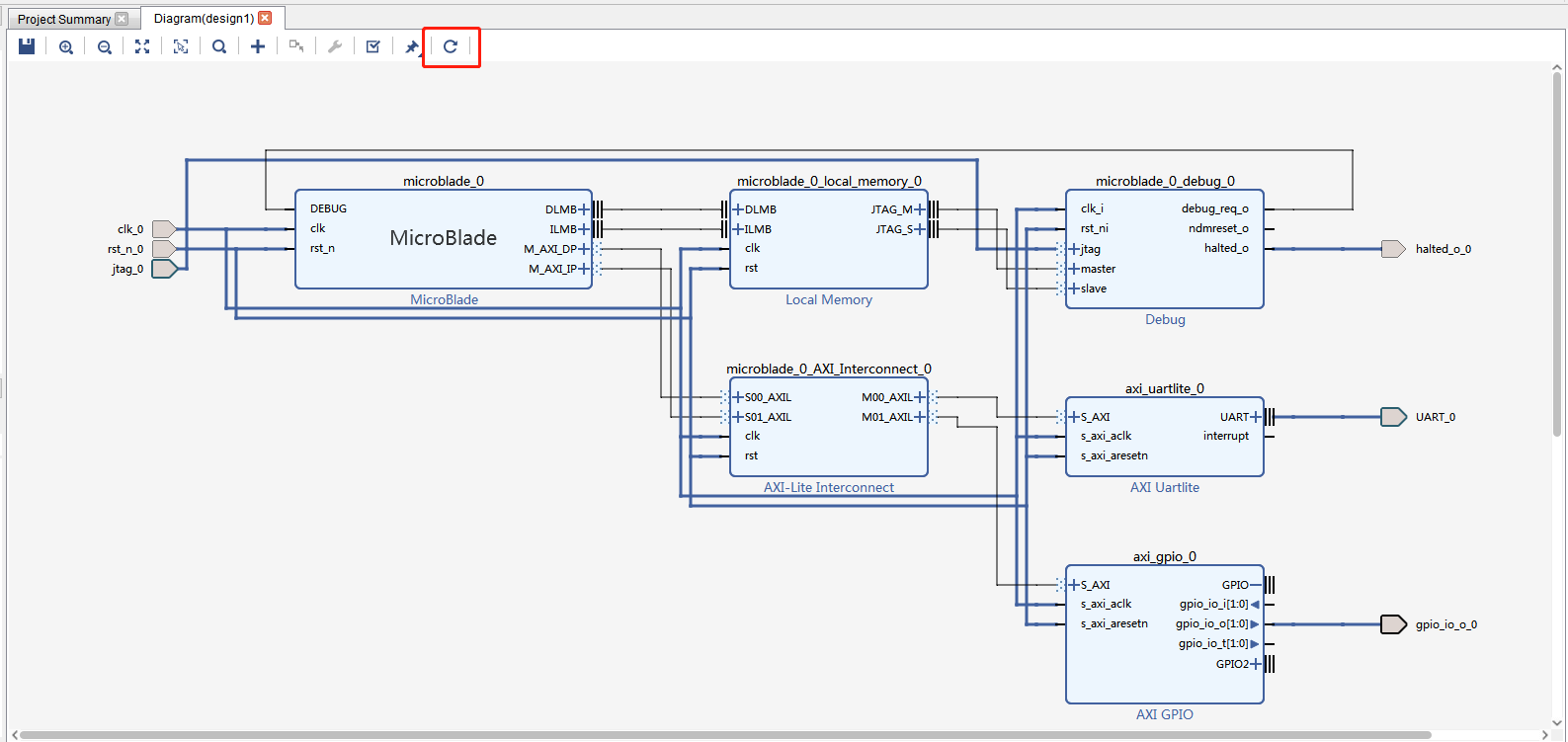
Task: Click the Zoom In magnifier icon
Action: (x=66, y=46)
